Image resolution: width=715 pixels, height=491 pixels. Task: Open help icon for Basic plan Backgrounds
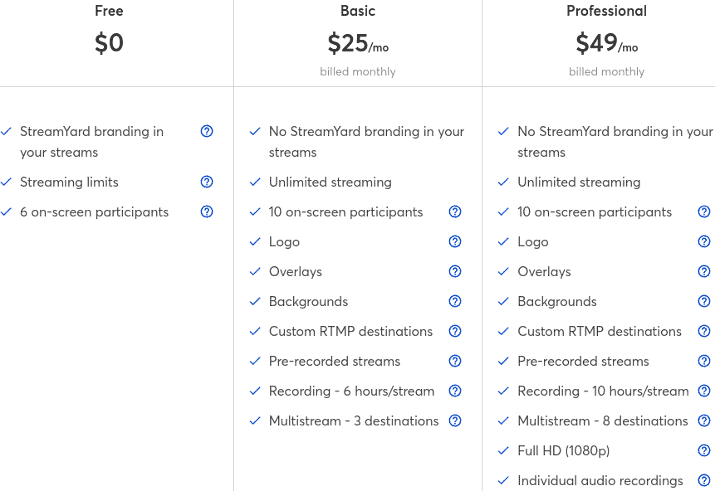click(x=455, y=301)
